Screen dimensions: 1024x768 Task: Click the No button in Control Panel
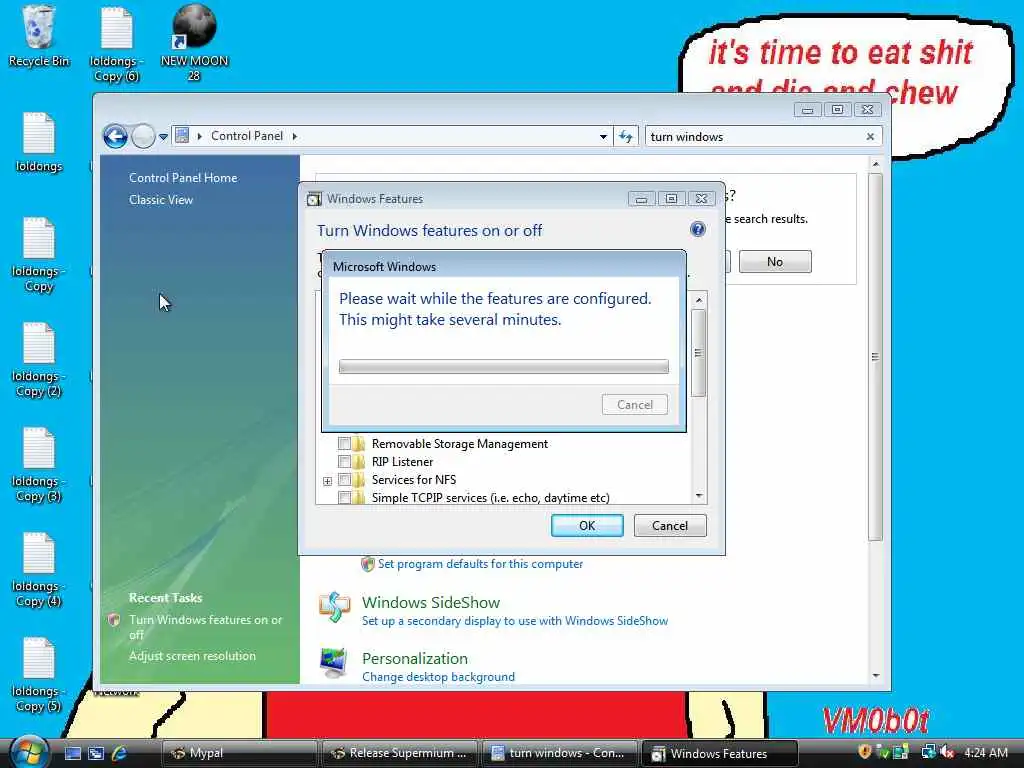coord(775,262)
